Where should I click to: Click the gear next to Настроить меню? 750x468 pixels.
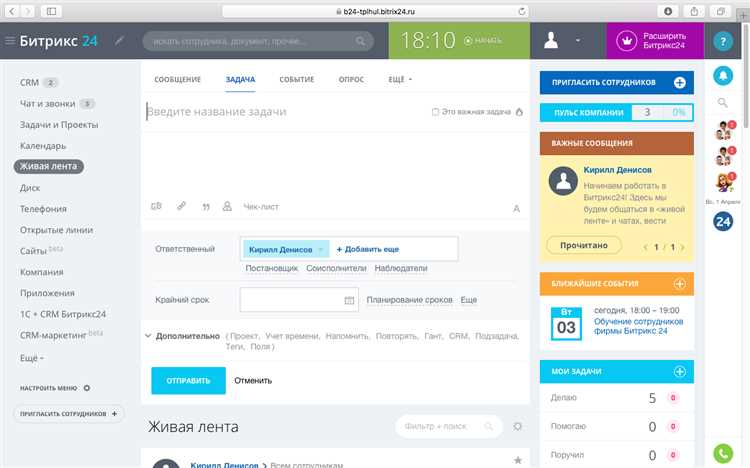pos(87,388)
